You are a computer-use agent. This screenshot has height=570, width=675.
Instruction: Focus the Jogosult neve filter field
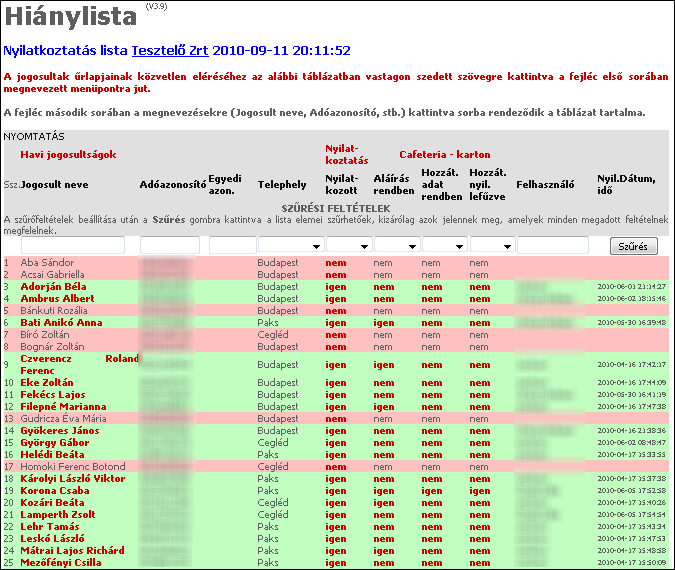coord(73,245)
